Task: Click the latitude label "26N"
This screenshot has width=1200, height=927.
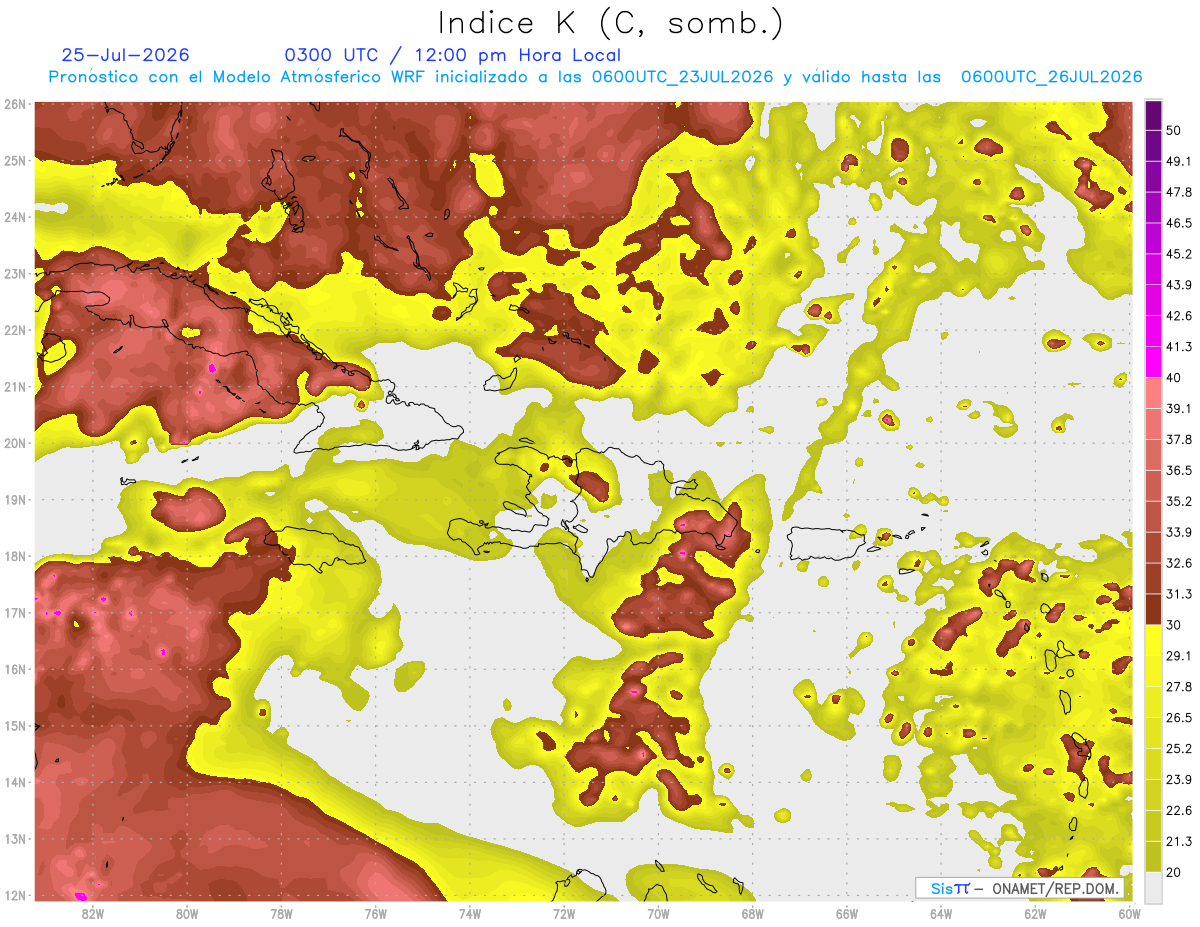Action: [16, 104]
